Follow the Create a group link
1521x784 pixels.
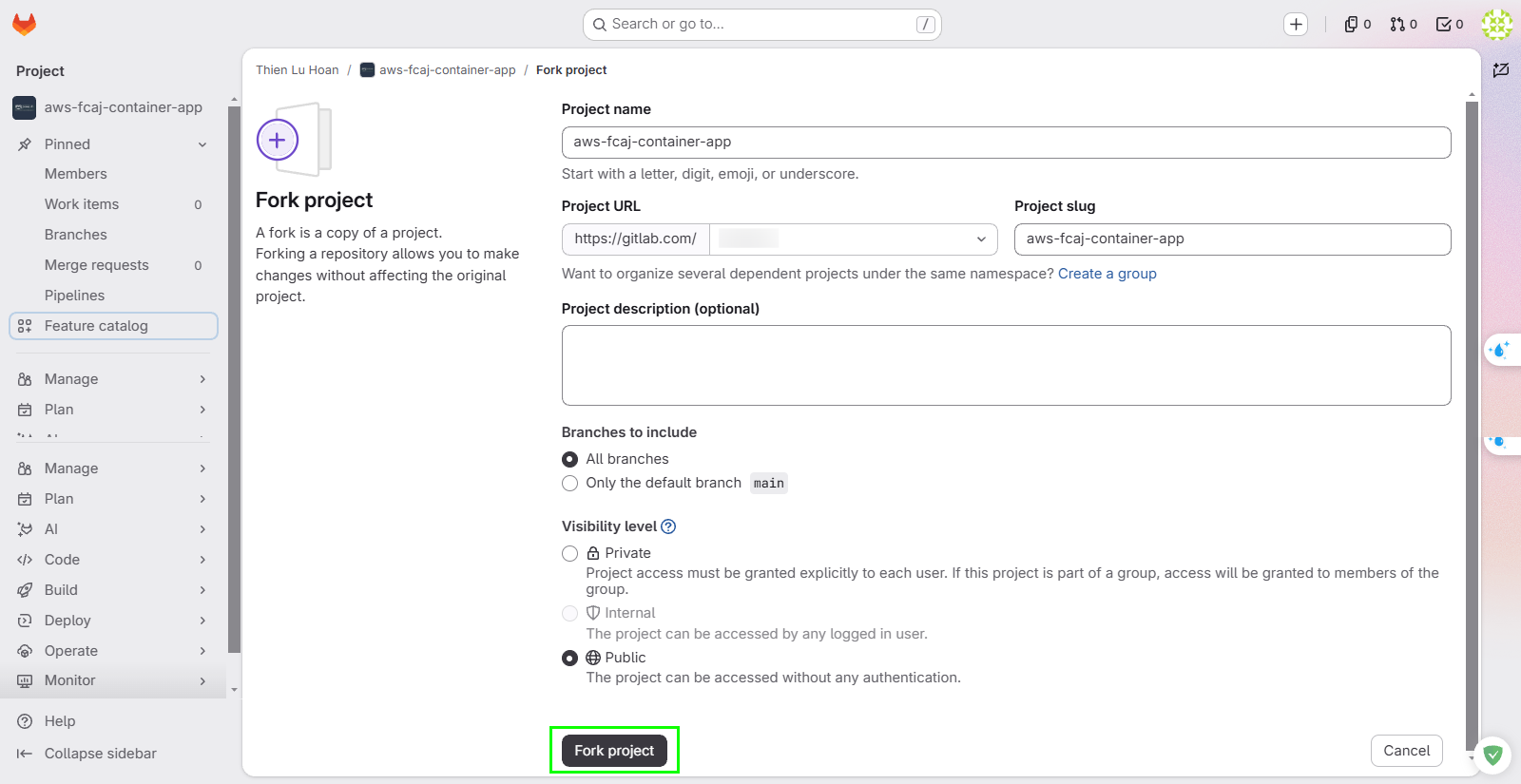coord(1107,274)
